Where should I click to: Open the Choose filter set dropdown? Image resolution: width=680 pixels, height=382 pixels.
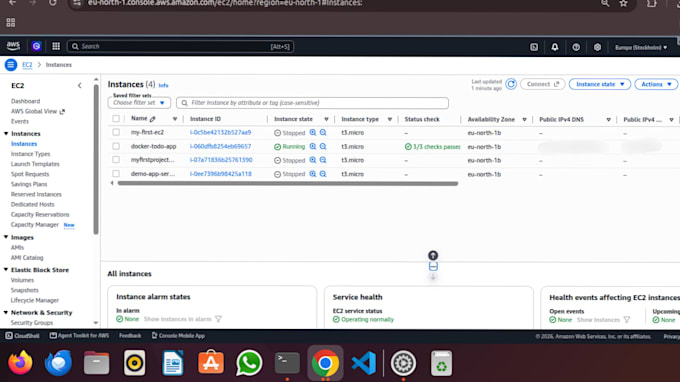click(139, 103)
